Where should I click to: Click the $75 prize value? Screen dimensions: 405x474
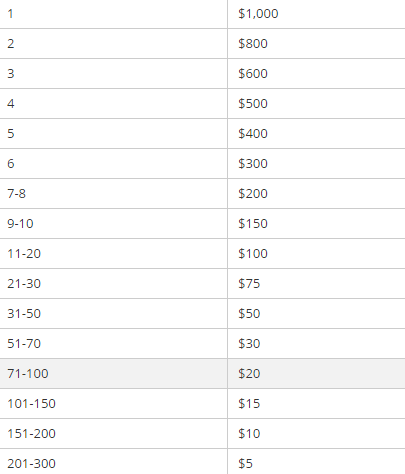(249, 284)
